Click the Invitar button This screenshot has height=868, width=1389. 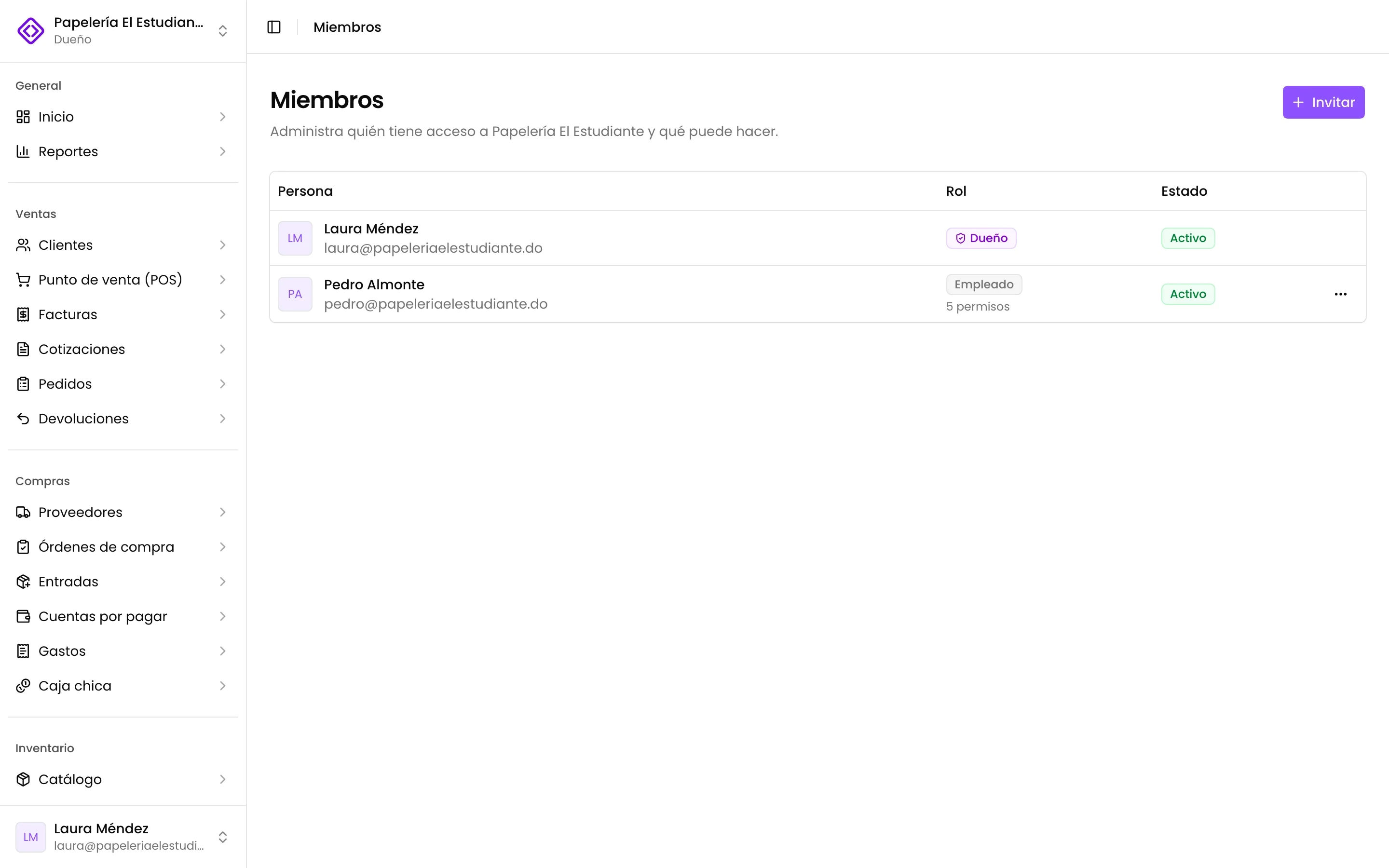1323,102
